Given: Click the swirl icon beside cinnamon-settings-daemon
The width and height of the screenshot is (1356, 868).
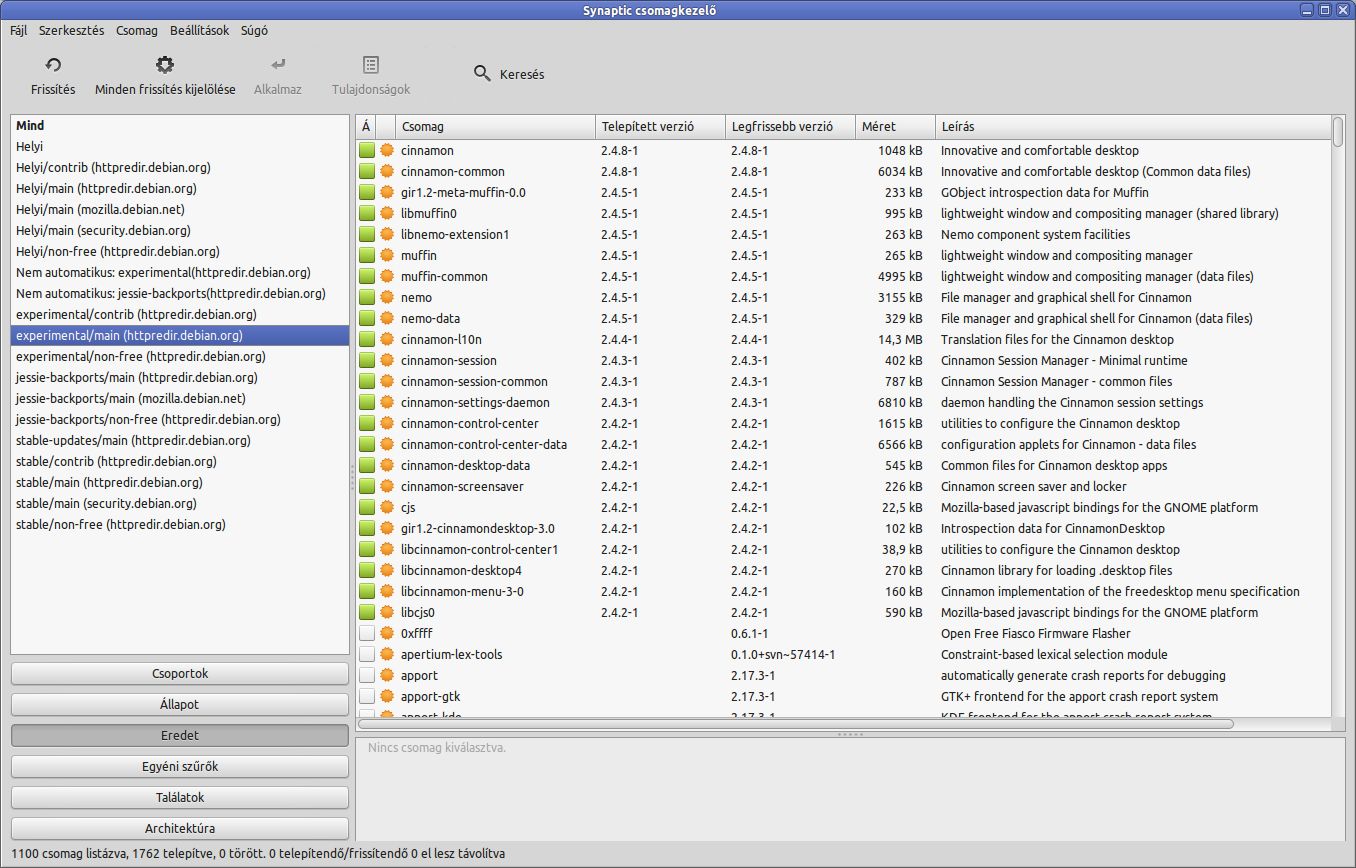Looking at the screenshot, I should coord(387,402).
